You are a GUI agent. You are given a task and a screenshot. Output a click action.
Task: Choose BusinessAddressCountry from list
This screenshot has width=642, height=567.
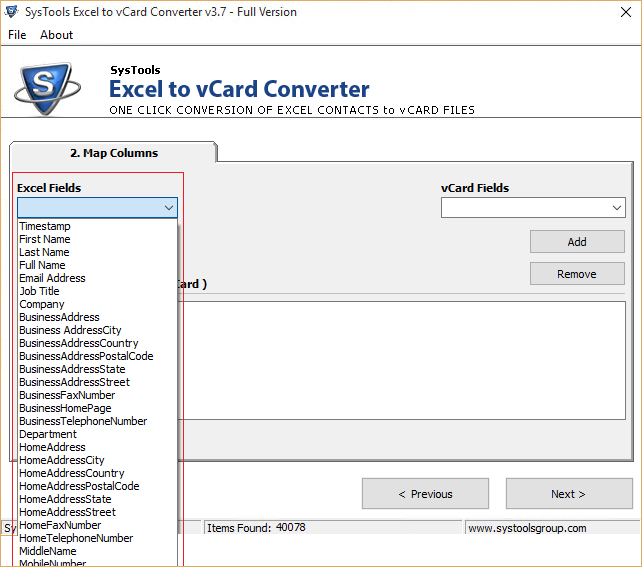97,343
